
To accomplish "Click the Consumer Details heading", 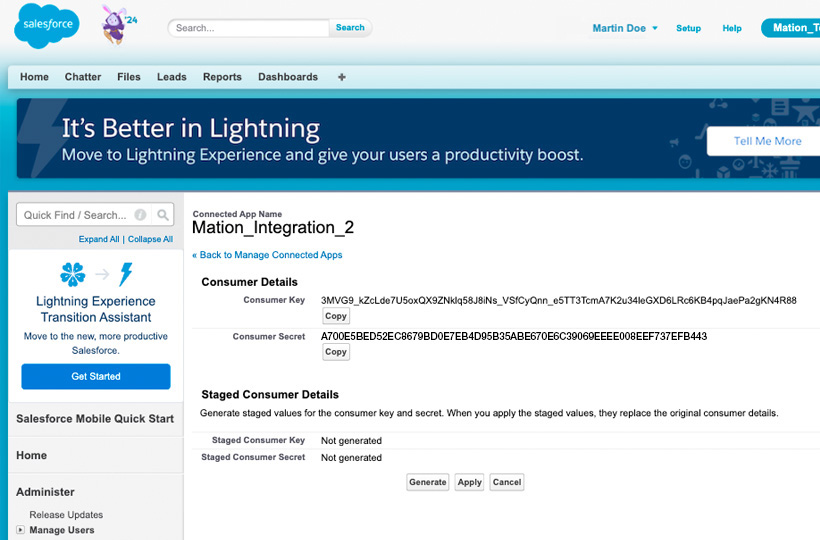I will click(x=249, y=282).
